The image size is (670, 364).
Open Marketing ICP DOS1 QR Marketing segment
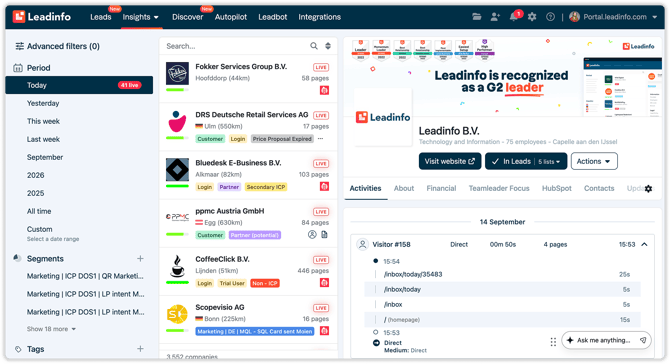click(x=85, y=276)
